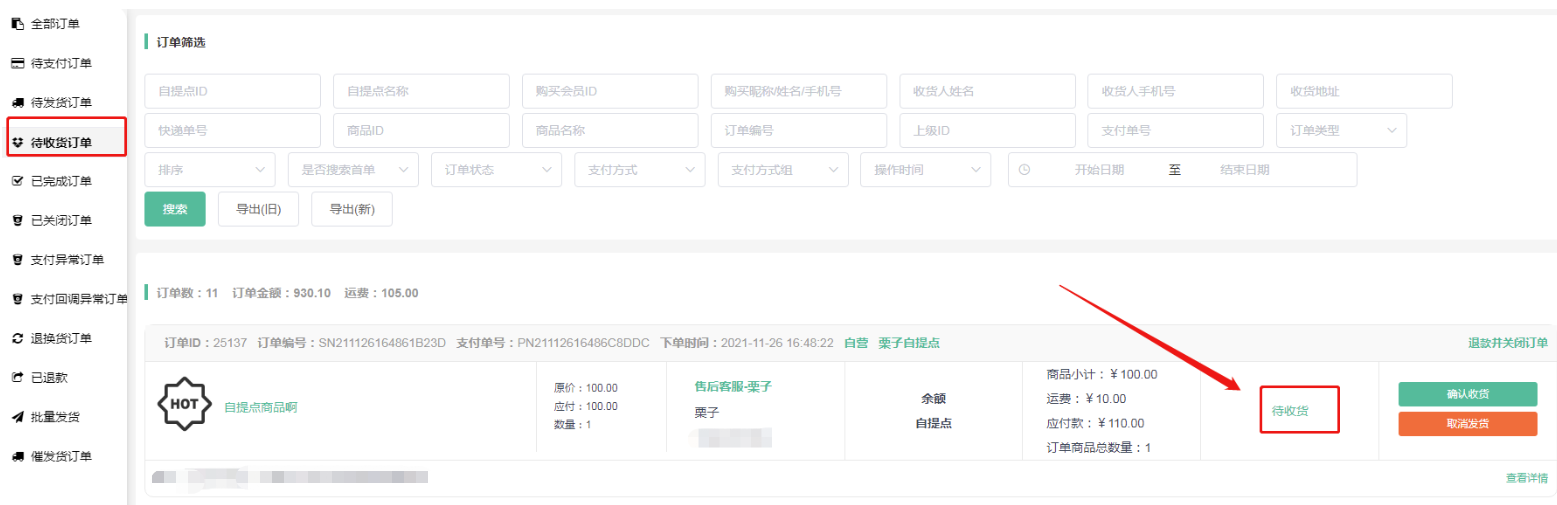1557x505 pixels.
Task: Click the 待发货订单 truck icon
Action: click(17, 103)
